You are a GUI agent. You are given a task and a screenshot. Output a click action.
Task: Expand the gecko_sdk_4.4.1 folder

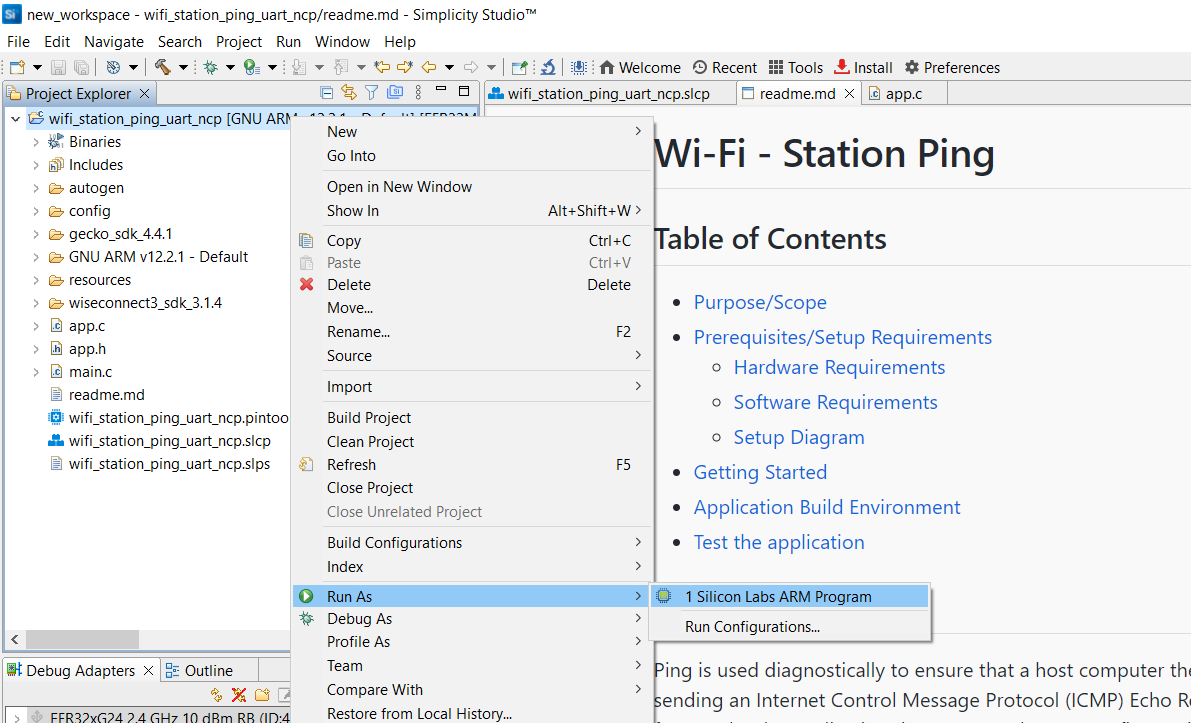tap(36, 234)
